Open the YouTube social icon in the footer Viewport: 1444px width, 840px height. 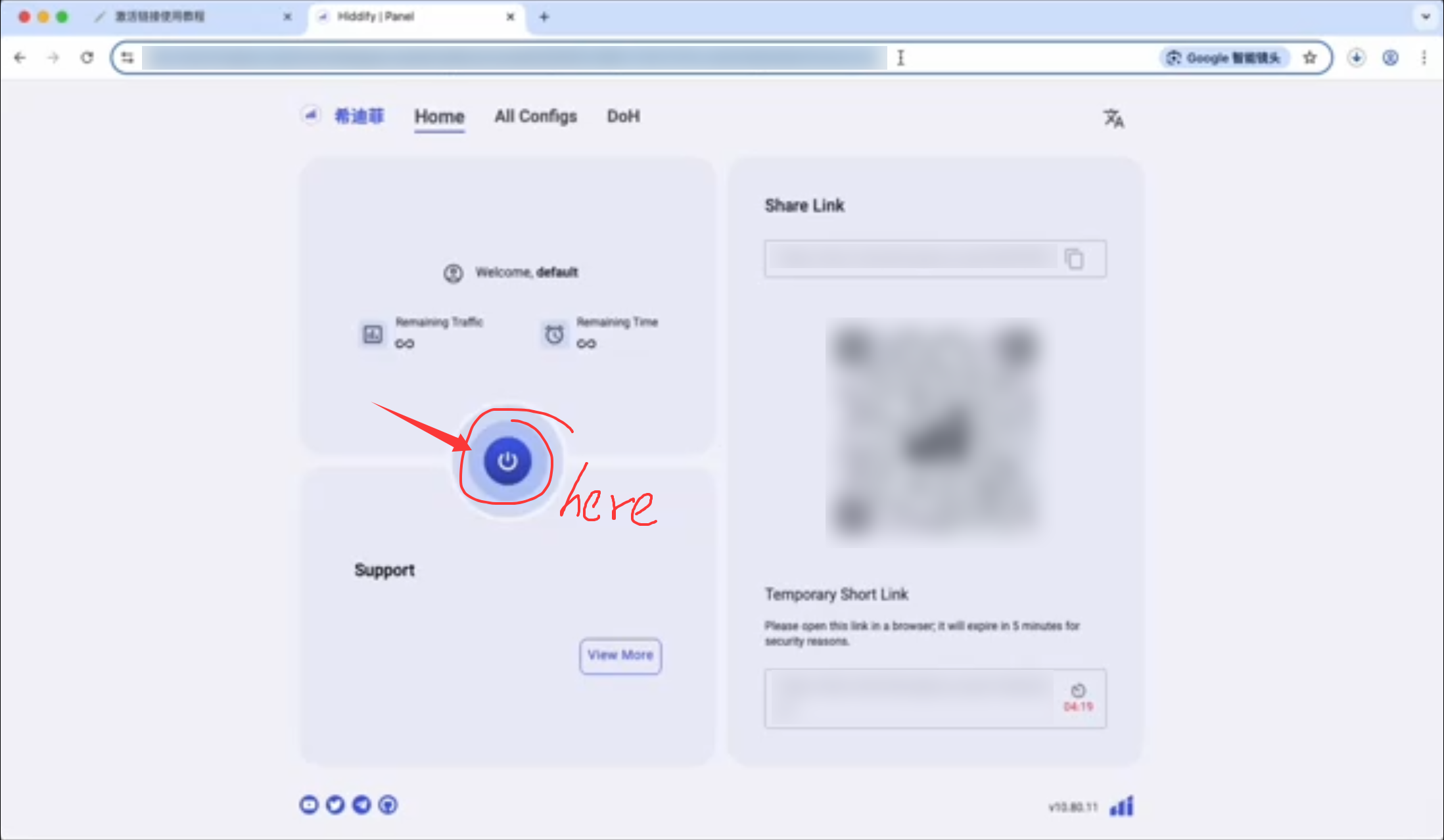coord(309,805)
